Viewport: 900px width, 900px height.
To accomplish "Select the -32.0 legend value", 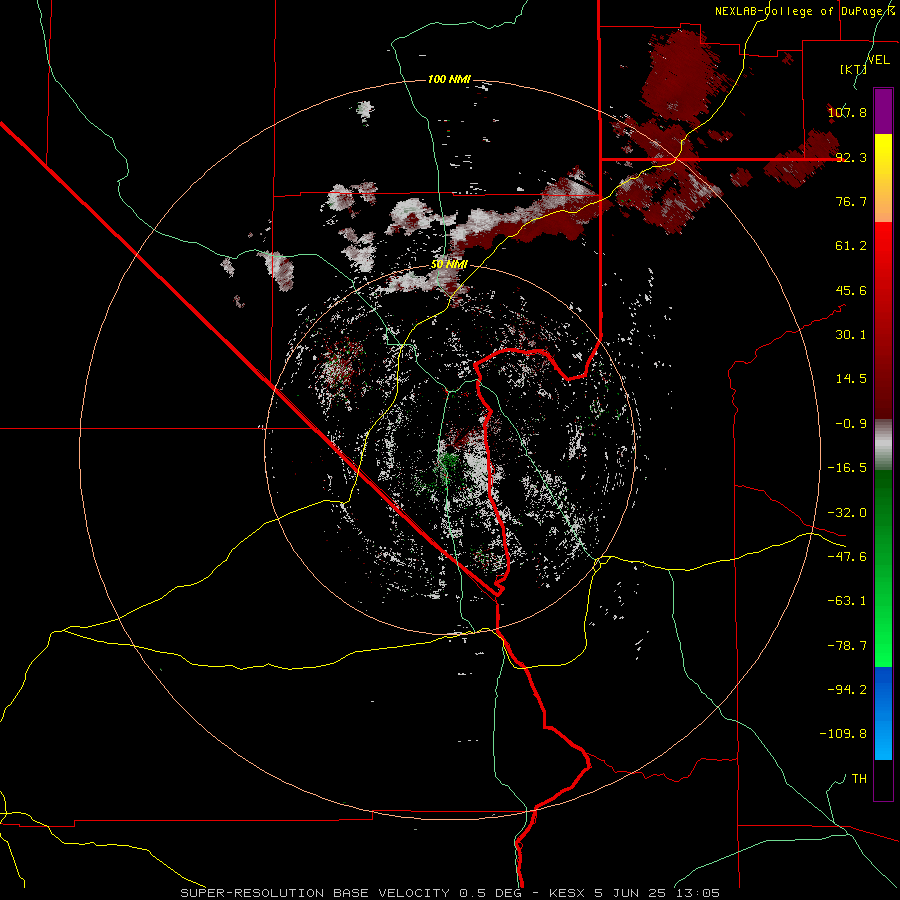I will [x=847, y=512].
